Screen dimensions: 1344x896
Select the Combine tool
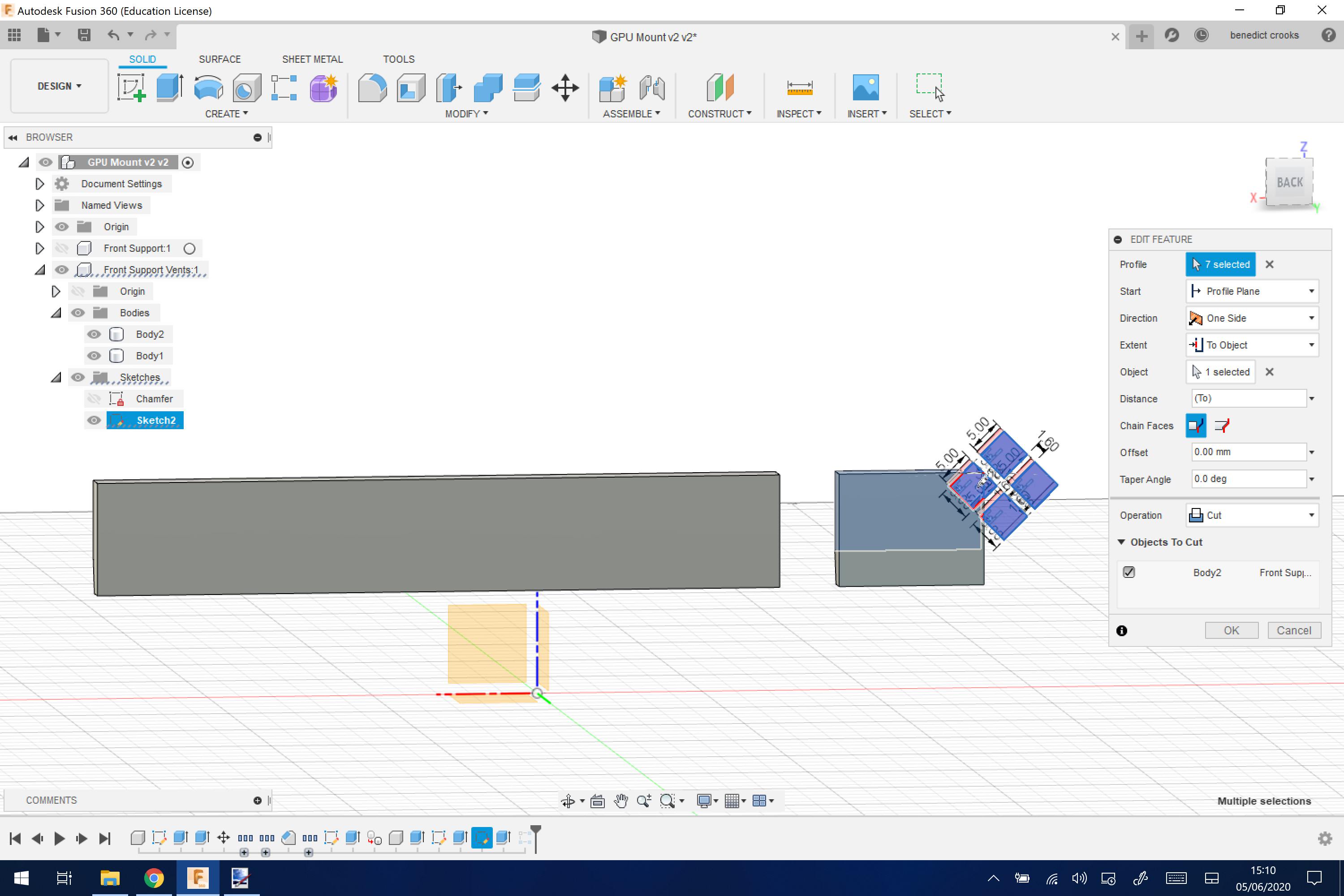(488, 88)
